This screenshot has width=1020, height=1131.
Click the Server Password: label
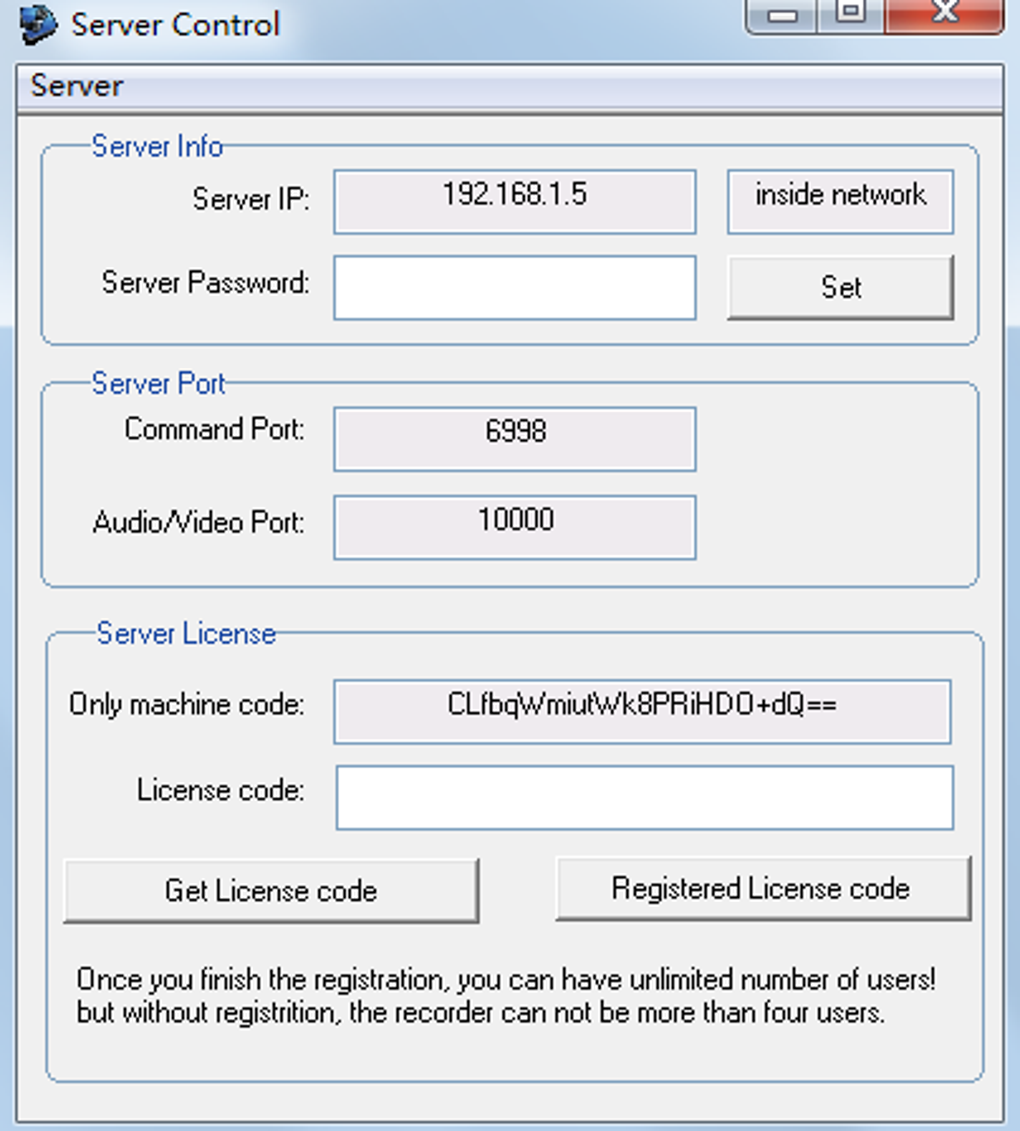[x=206, y=282]
